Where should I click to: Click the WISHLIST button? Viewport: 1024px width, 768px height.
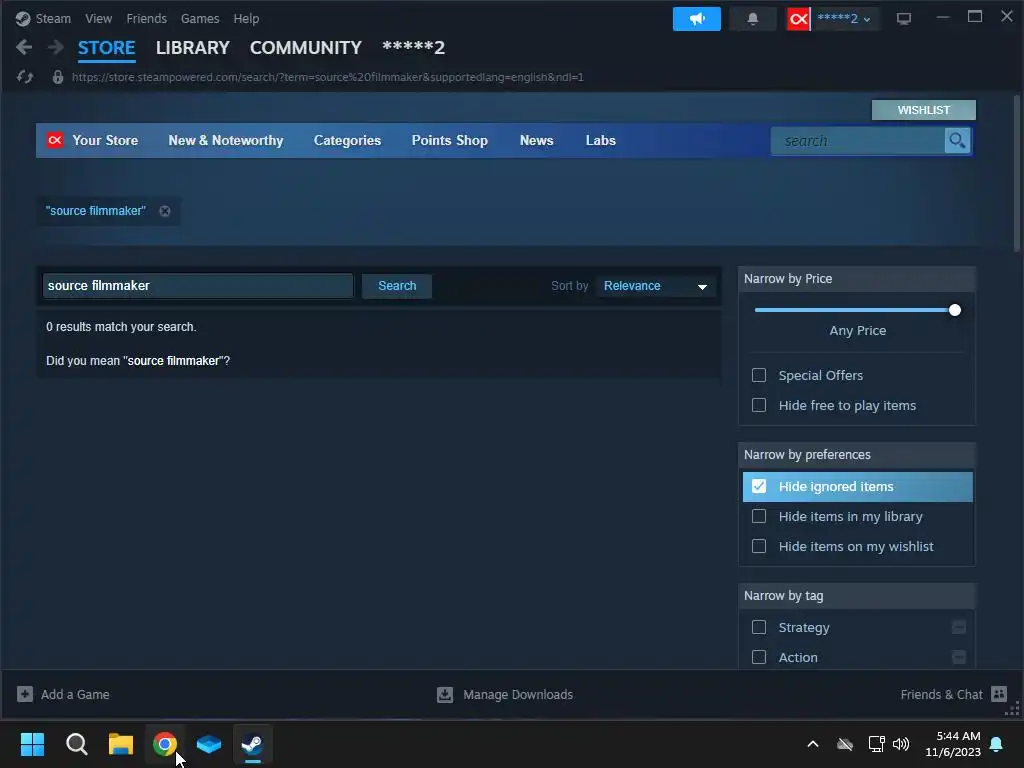(923, 110)
